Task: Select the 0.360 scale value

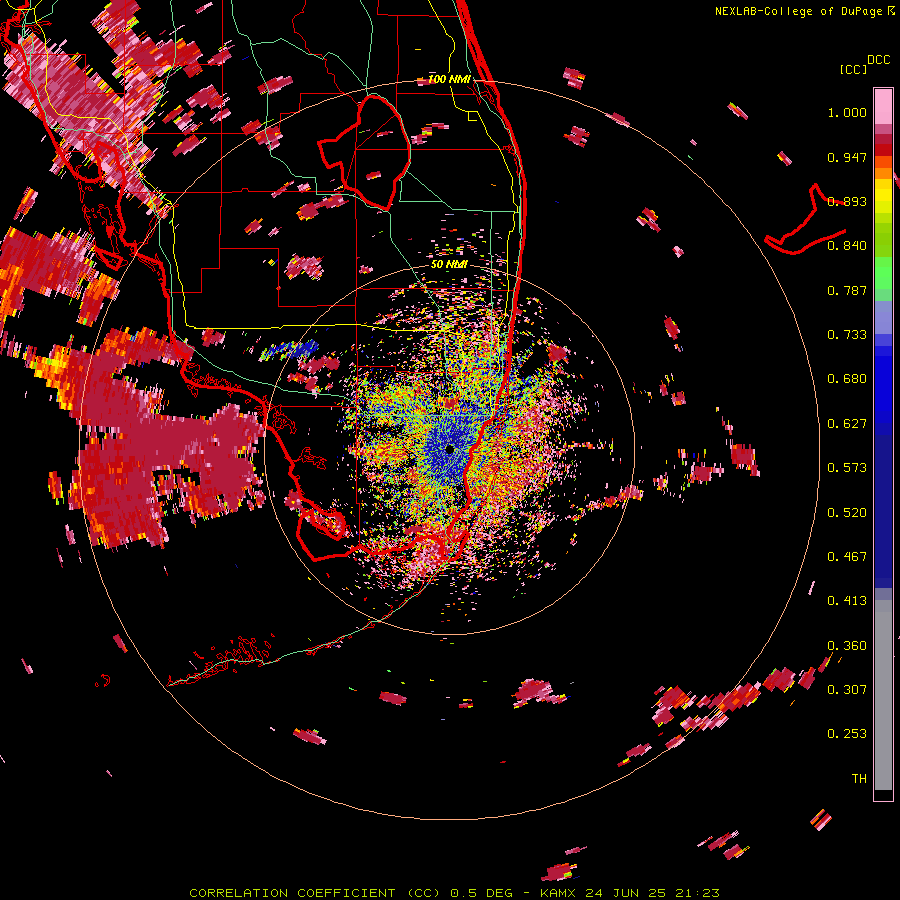Action: pos(847,646)
